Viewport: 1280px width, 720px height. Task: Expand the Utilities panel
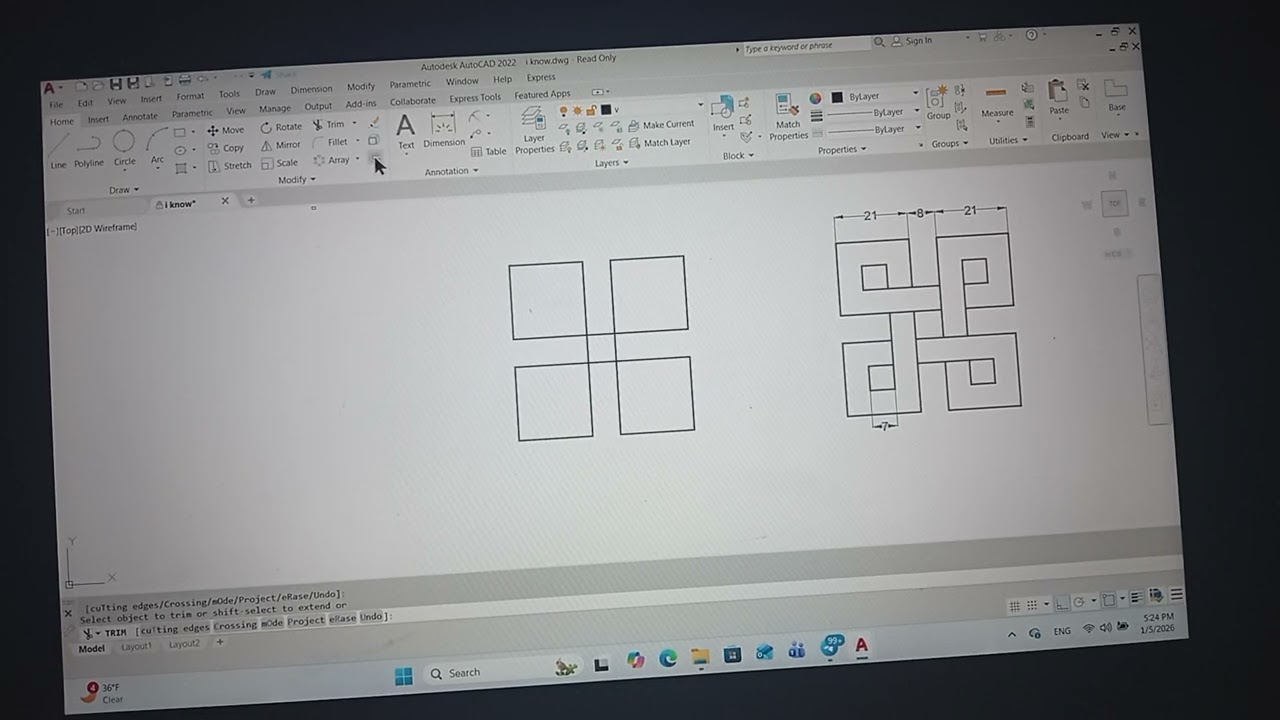1008,141
